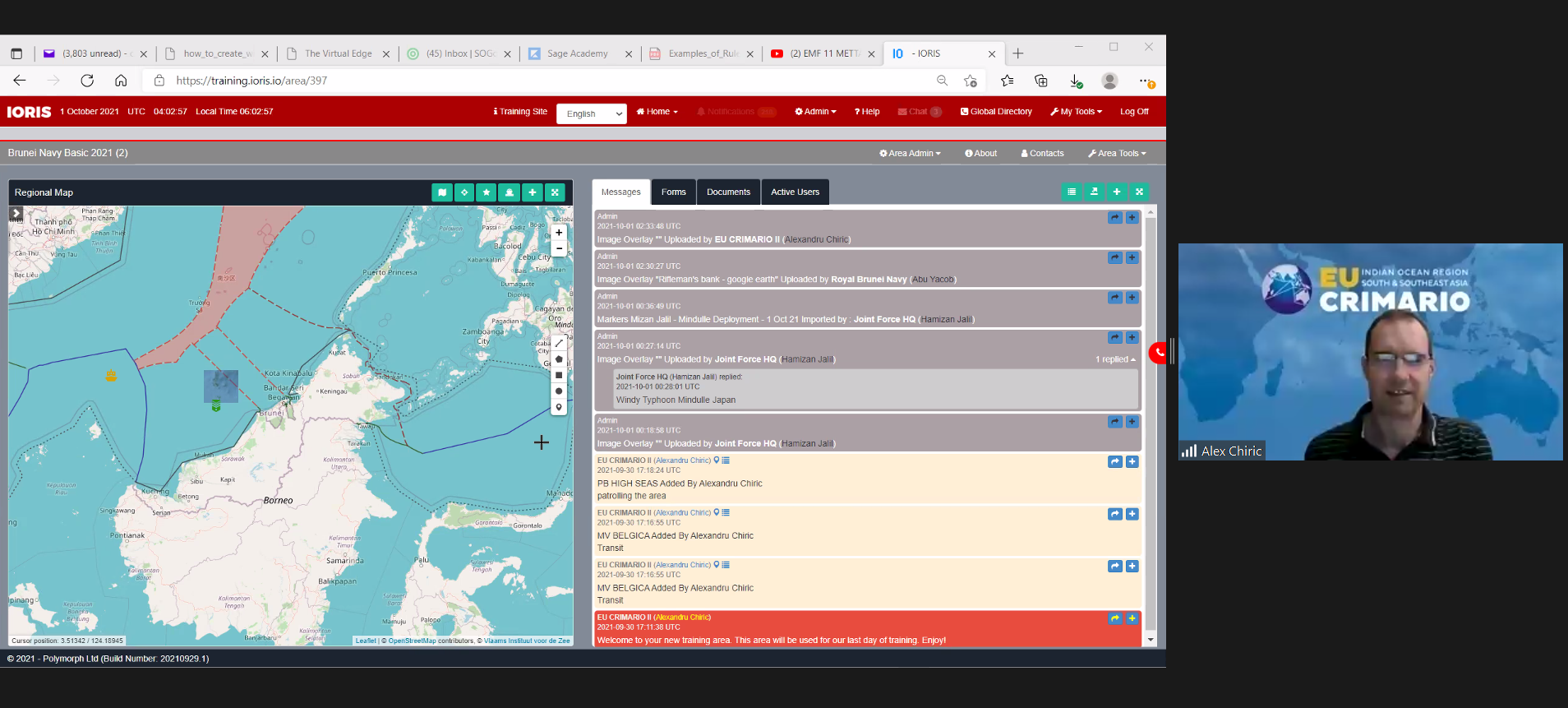Refresh the browser page

click(x=87, y=81)
